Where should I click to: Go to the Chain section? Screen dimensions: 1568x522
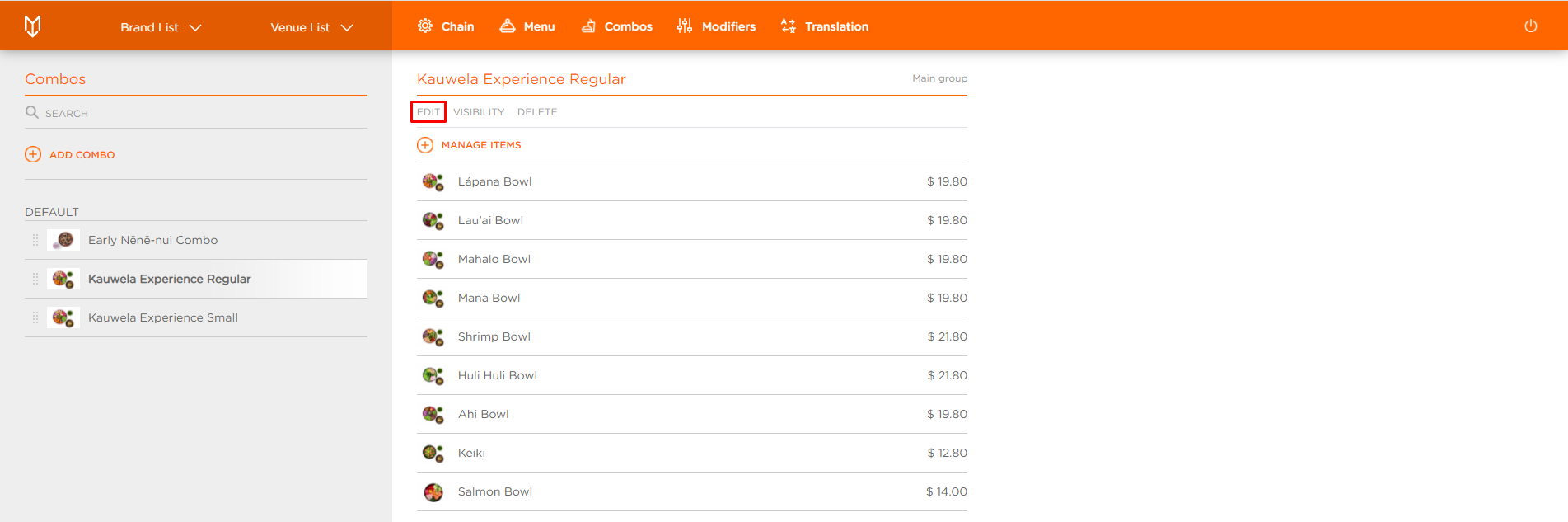point(446,26)
